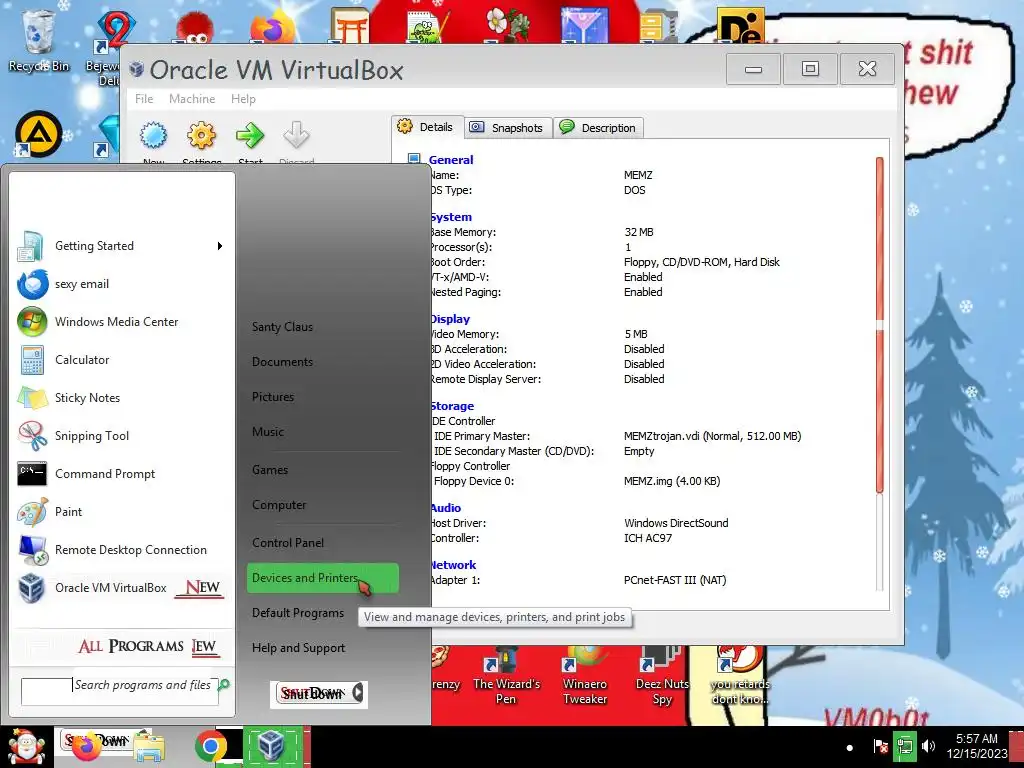Click the General section heading link
Viewport: 1024px width, 768px height.
tap(451, 159)
